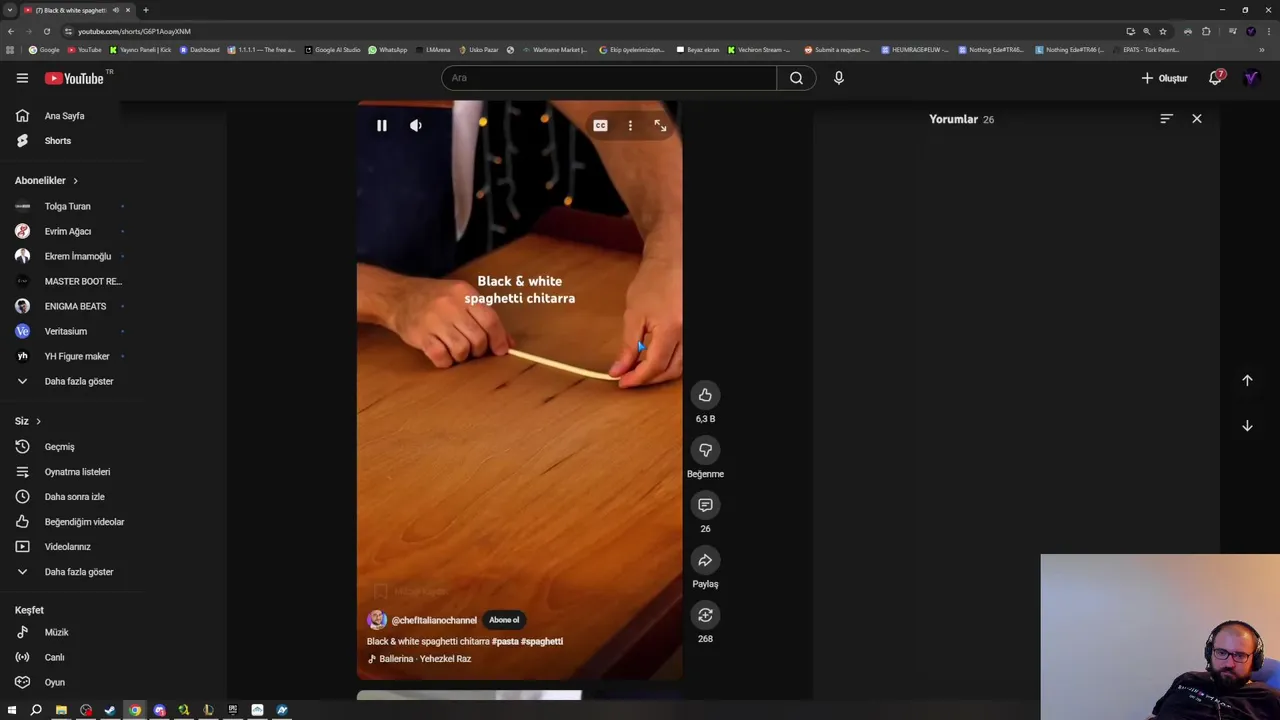The width and height of the screenshot is (1280, 720).
Task: Open Oluştur create menu
Action: pos(1165,78)
